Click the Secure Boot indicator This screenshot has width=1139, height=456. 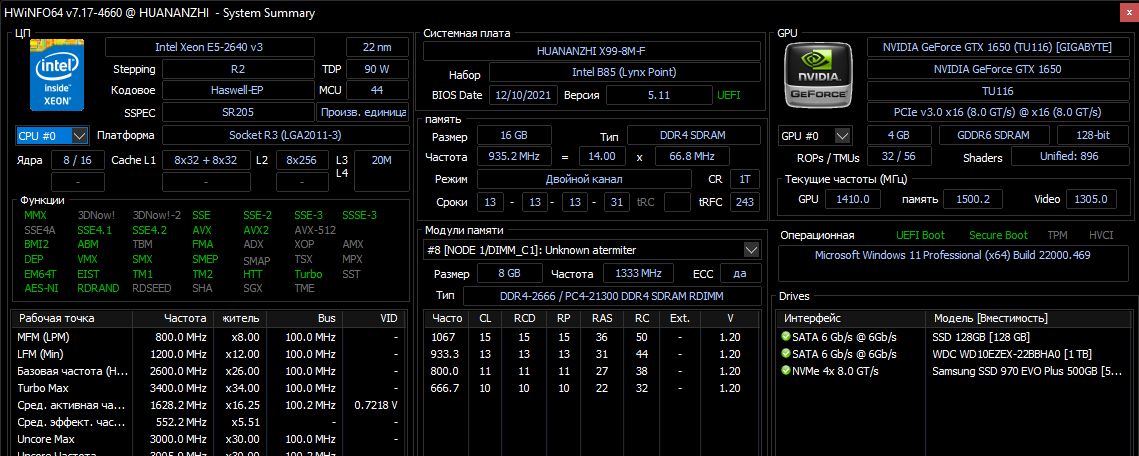pyautogui.click(x=998, y=235)
